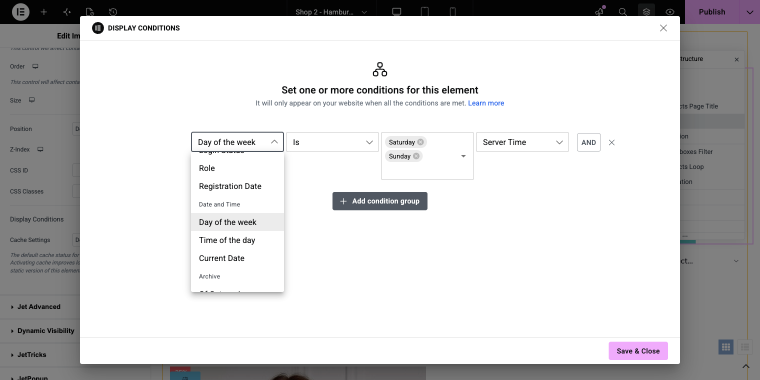The image size is (760, 380).
Task: Click the Order responsive device icon
Action: pos(35,66)
